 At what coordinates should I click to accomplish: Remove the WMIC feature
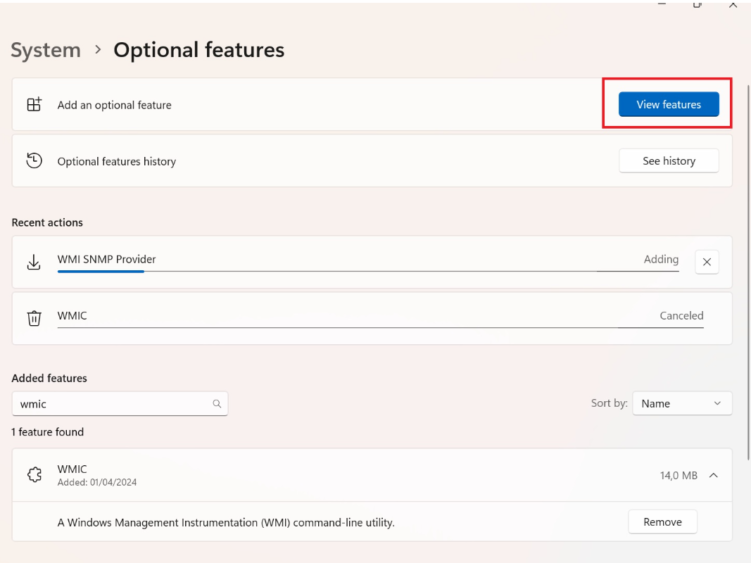point(662,522)
